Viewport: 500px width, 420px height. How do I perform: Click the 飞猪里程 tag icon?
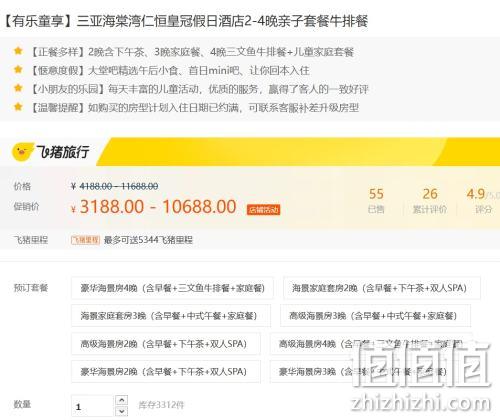coord(85,240)
